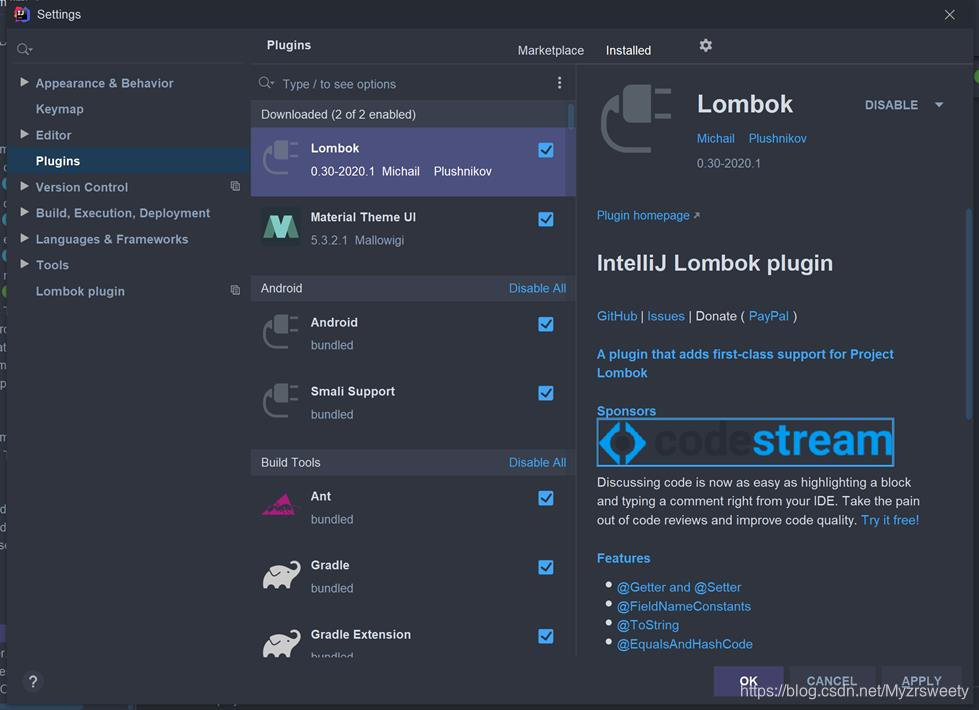979x710 pixels.
Task: Expand Appearance & Behavior tree node
Action: click(x=24, y=82)
